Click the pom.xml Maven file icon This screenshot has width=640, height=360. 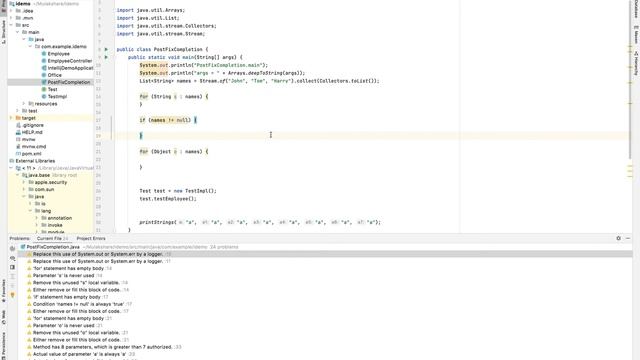[18, 154]
